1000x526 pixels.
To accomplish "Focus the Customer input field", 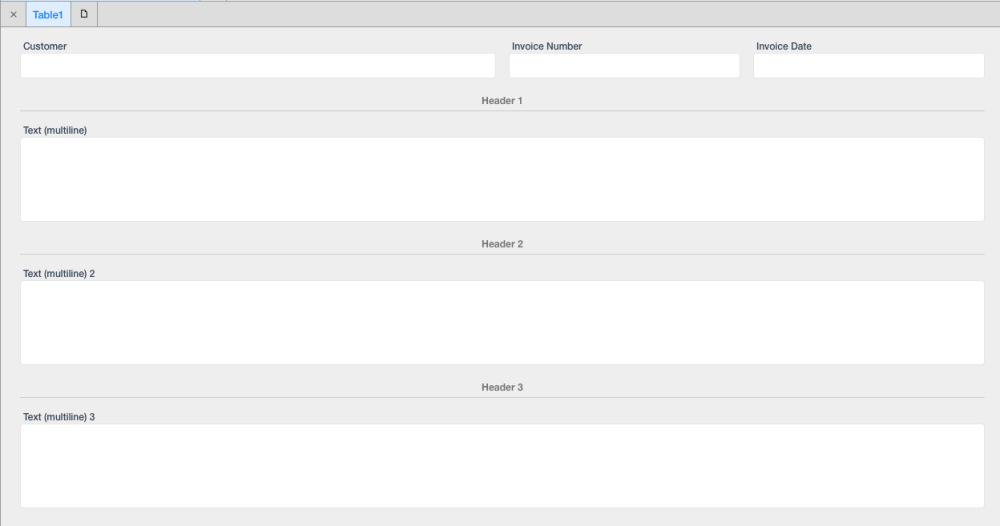I will 258,66.
